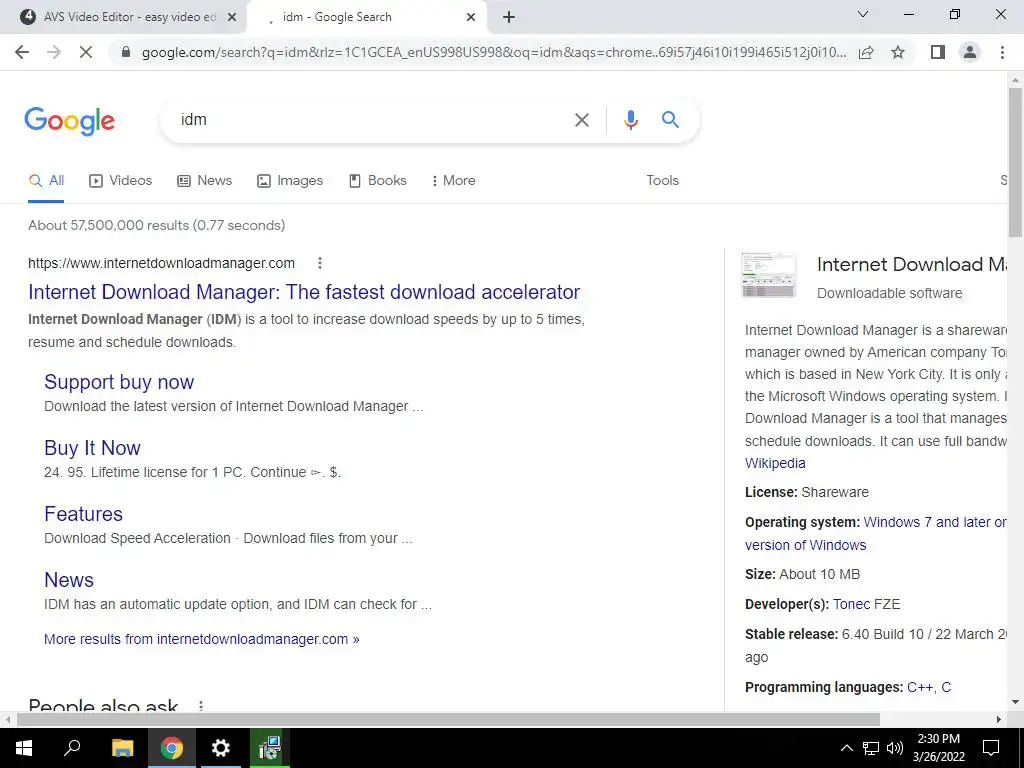
Task: Switch to Books results tab
Action: pyautogui.click(x=377, y=181)
